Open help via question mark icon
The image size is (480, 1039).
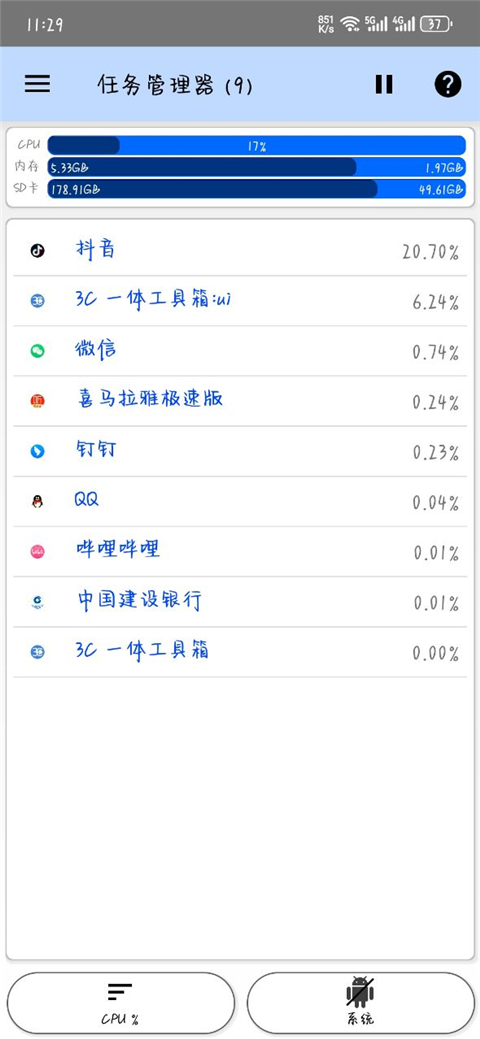click(x=448, y=84)
